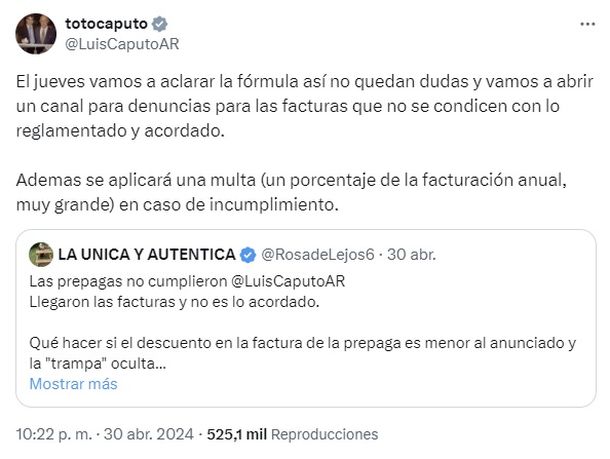This screenshot has height=459, width=610.
Task: Open the totocaputo display name link
Action: (x=105, y=23)
